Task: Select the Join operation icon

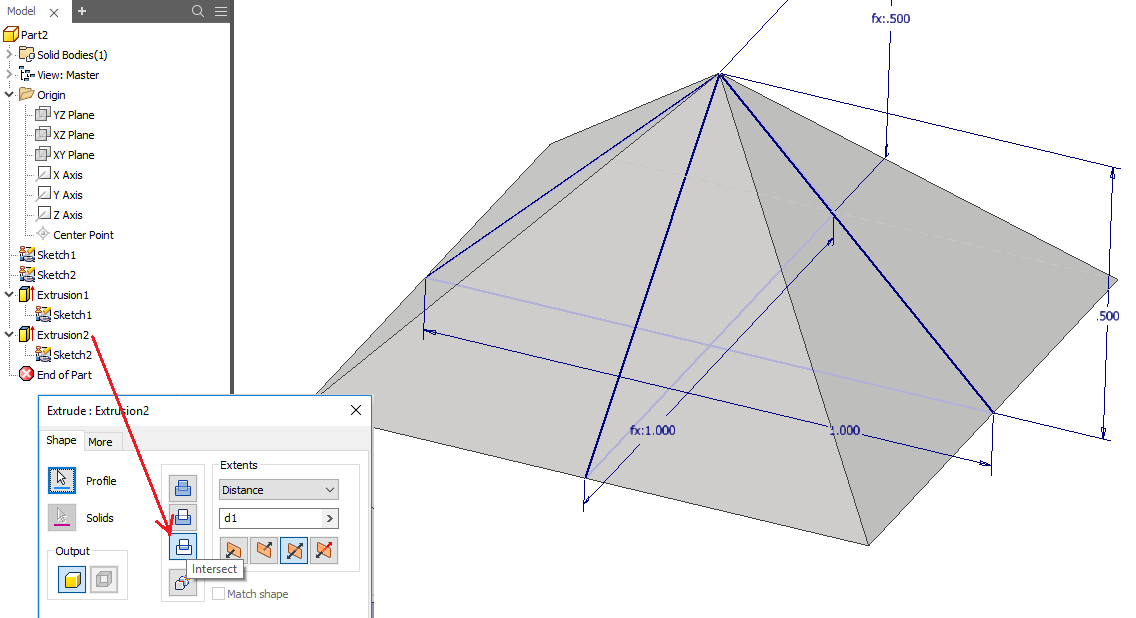Action: 183,488
